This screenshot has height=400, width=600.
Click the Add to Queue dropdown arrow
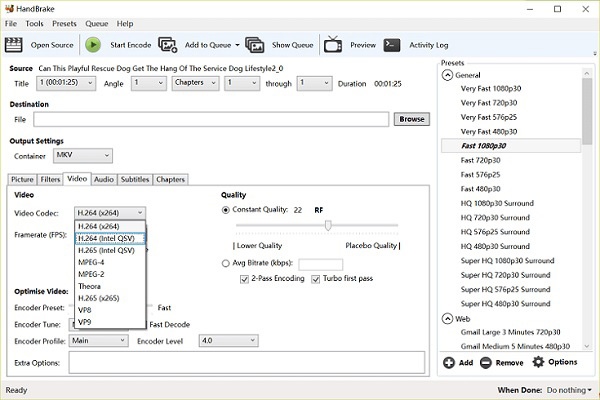coord(237,45)
